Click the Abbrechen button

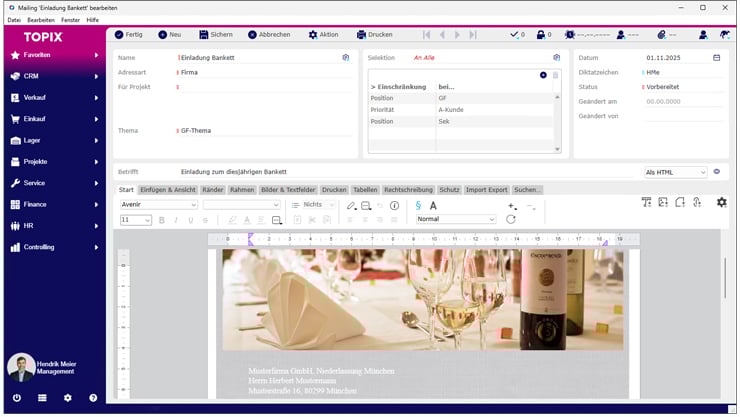point(269,35)
